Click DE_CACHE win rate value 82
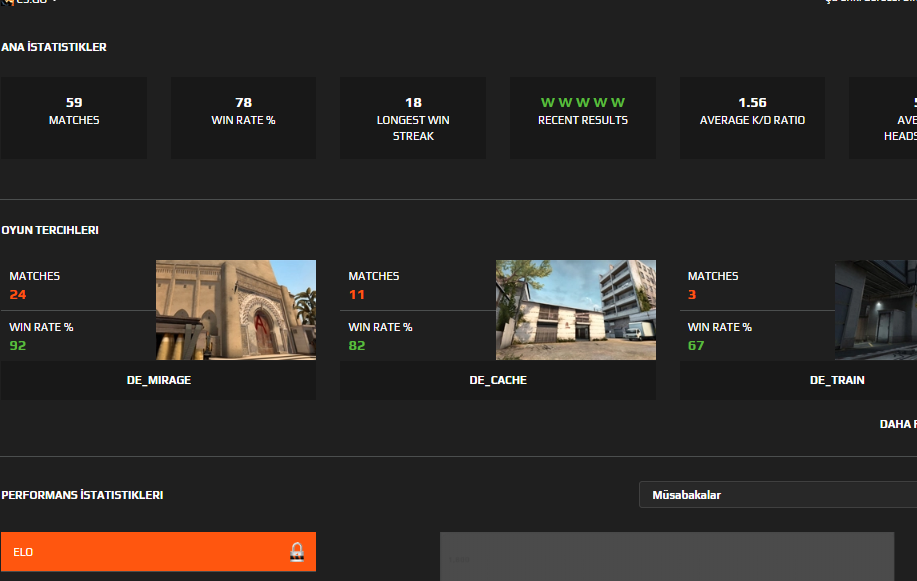 [x=357, y=345]
